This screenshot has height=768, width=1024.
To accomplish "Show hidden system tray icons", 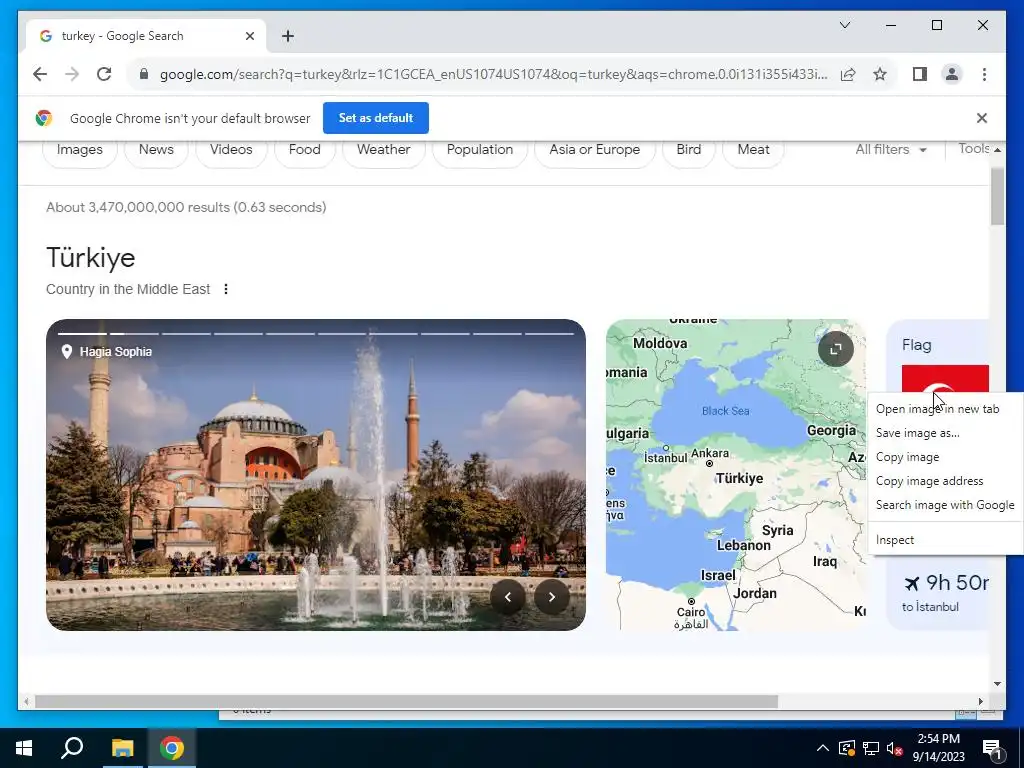I will click(823, 748).
